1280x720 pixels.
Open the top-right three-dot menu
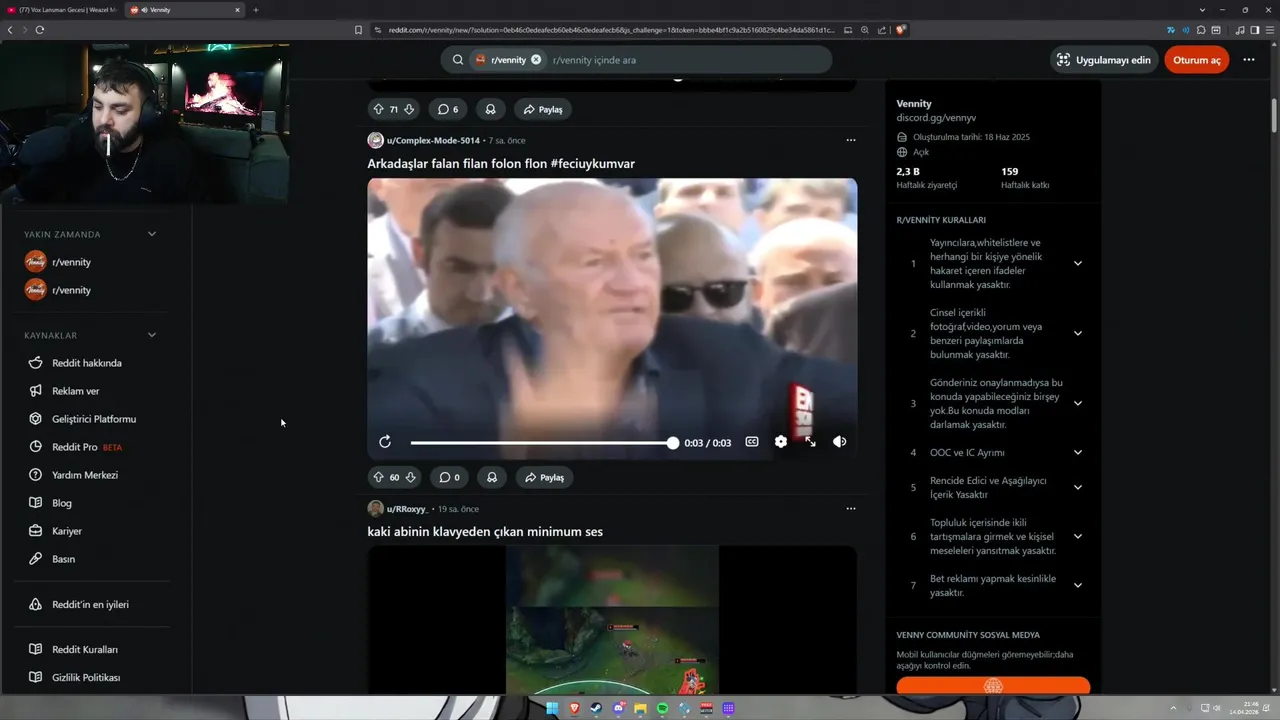(x=1249, y=60)
